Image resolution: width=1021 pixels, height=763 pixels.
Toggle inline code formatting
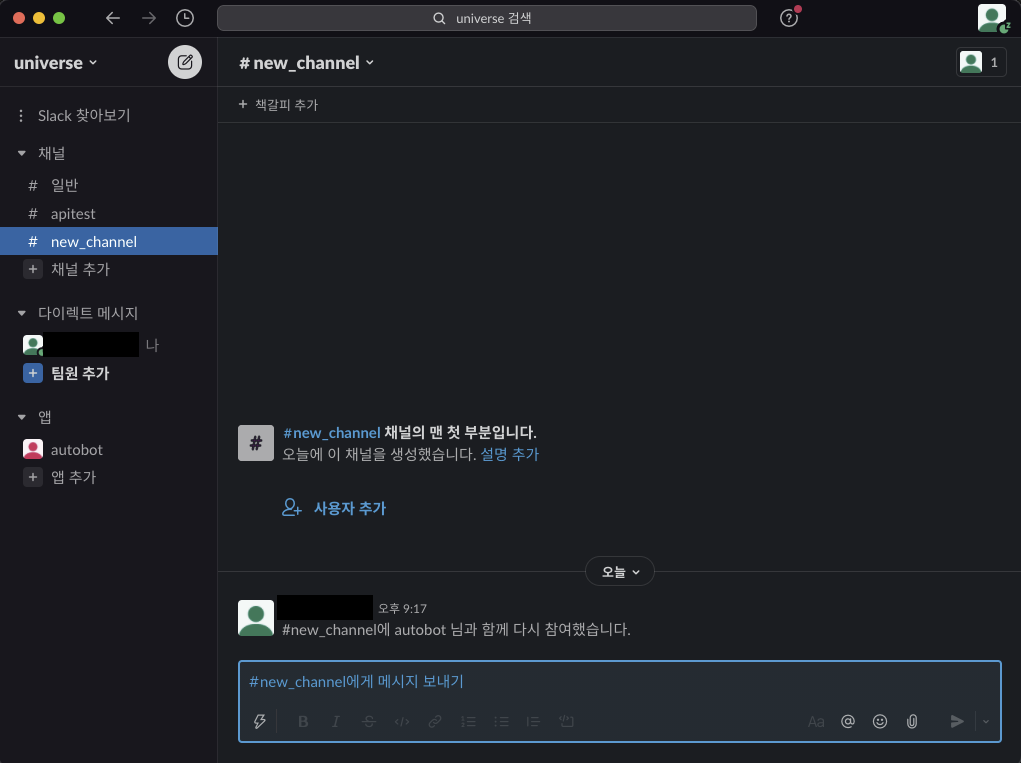pyautogui.click(x=402, y=721)
